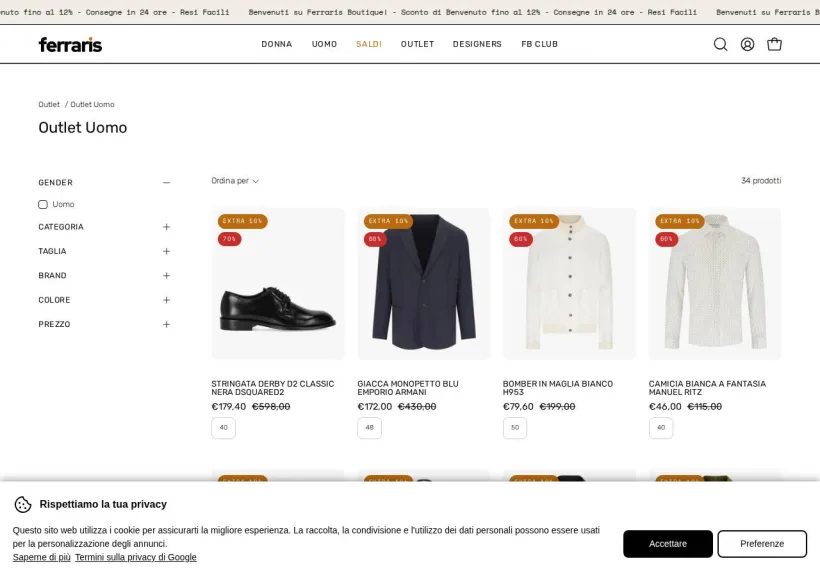820x577 pixels.
Task: Click the ferraris logo
Action: (x=70, y=45)
